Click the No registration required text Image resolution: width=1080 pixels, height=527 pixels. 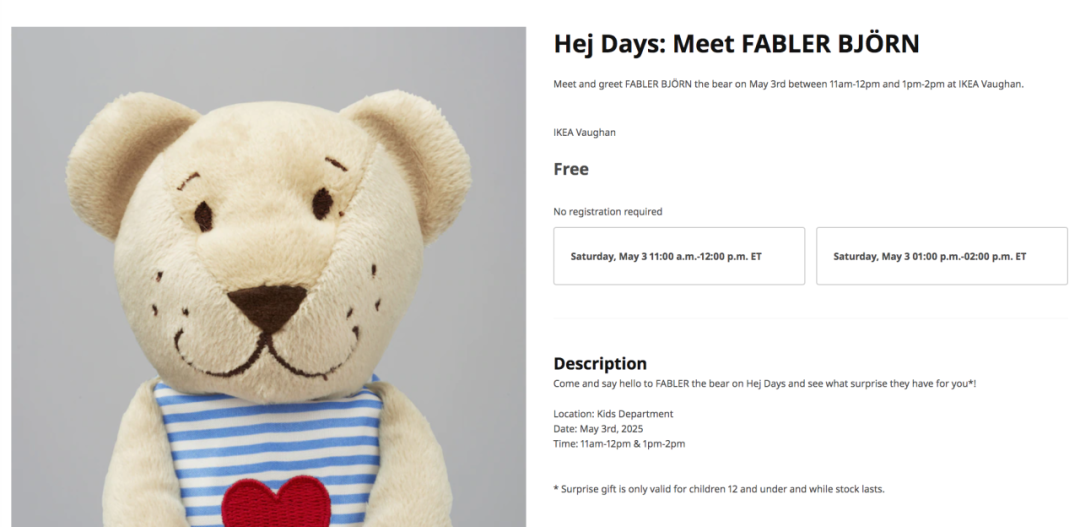(608, 211)
